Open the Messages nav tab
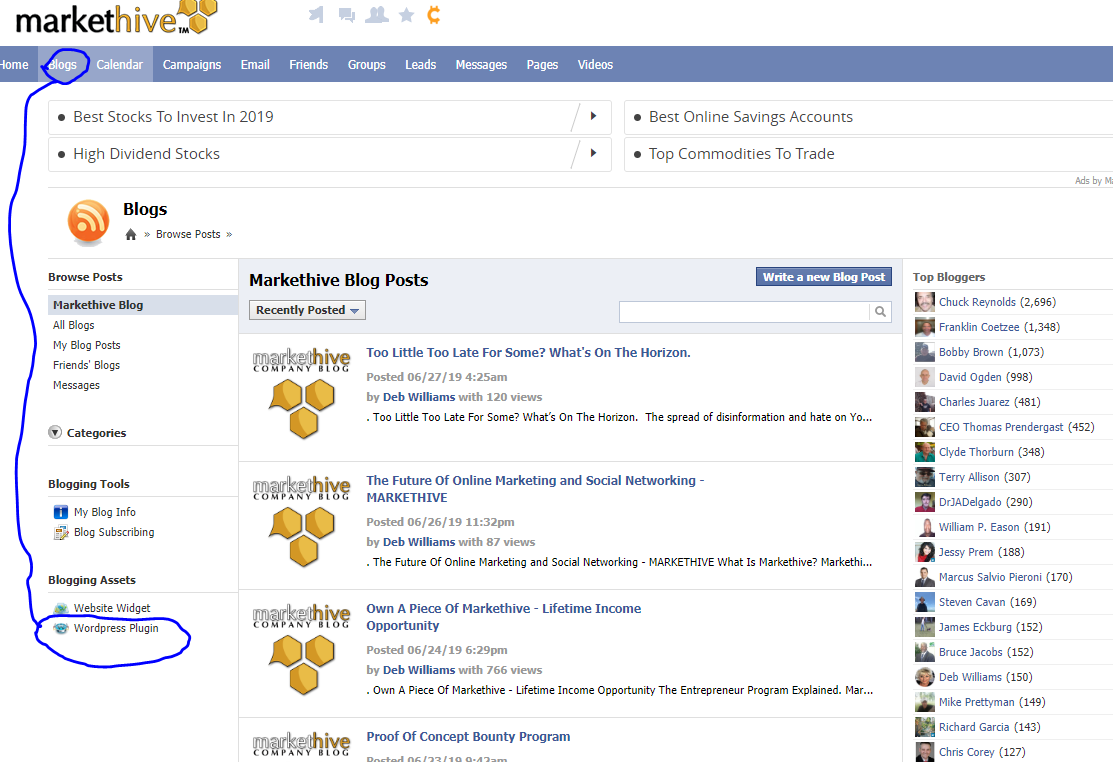Viewport: 1113px width, 762px height. pyautogui.click(x=481, y=65)
